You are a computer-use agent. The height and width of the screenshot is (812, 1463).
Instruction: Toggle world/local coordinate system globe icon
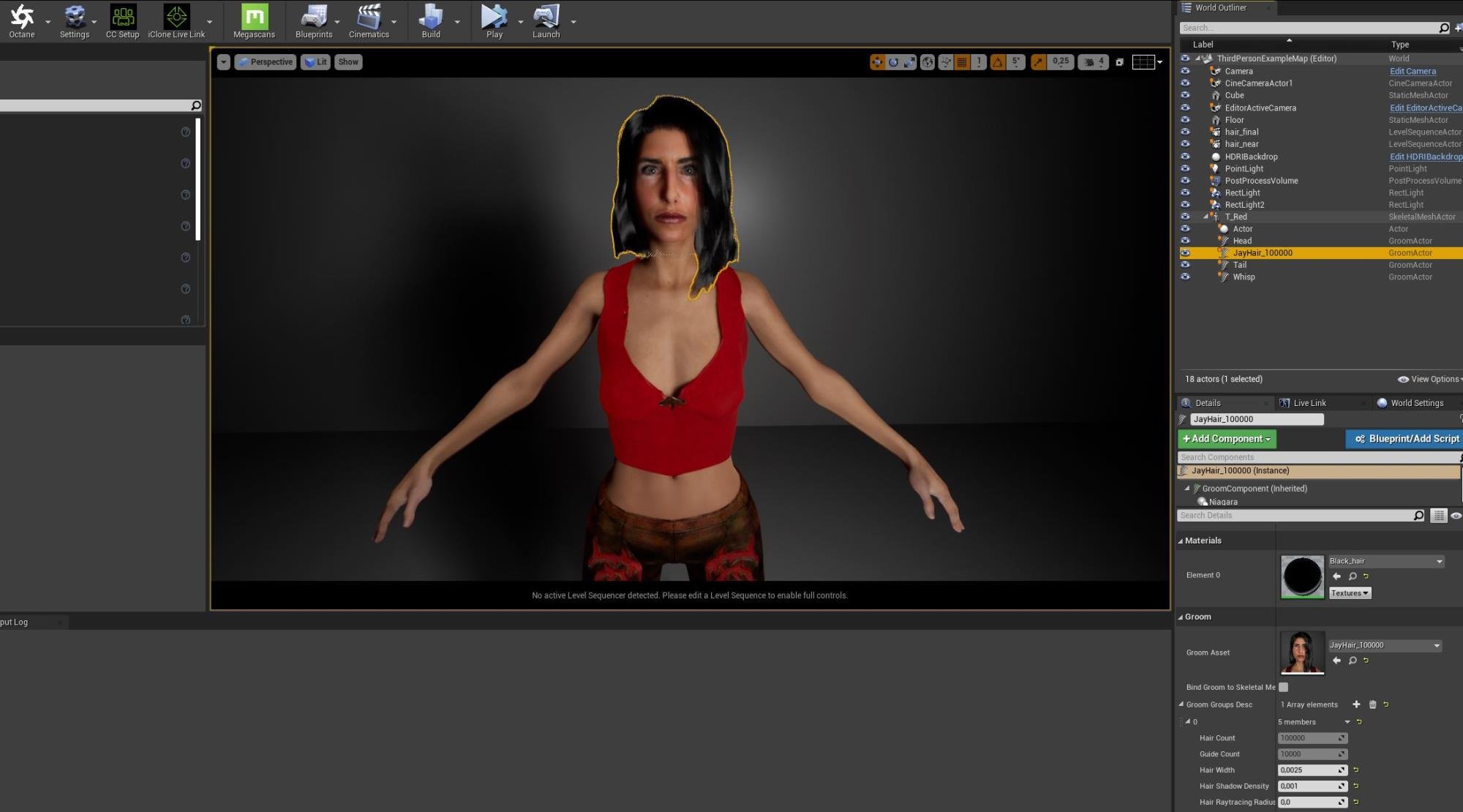[928, 62]
